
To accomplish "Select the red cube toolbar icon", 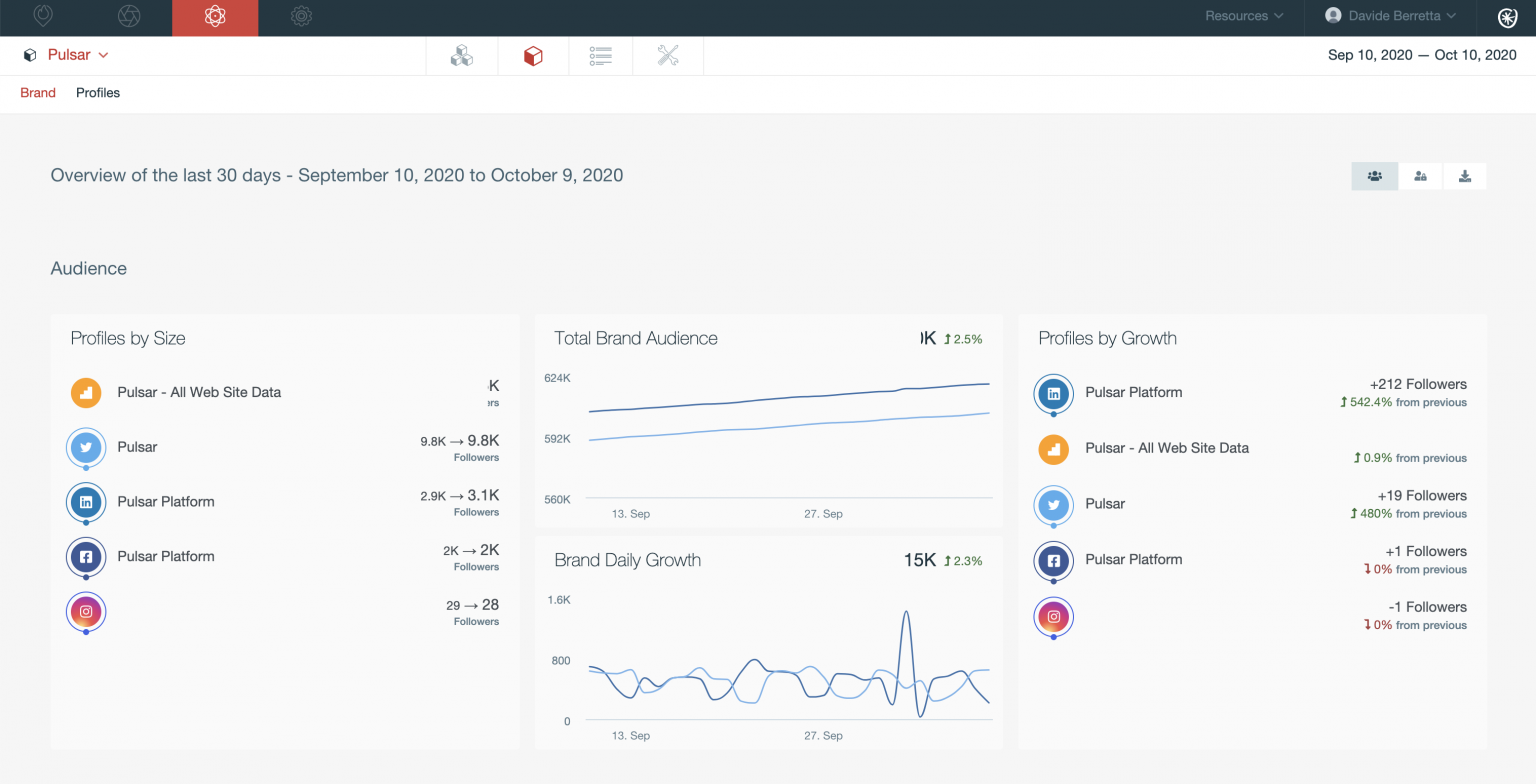I will pos(533,56).
